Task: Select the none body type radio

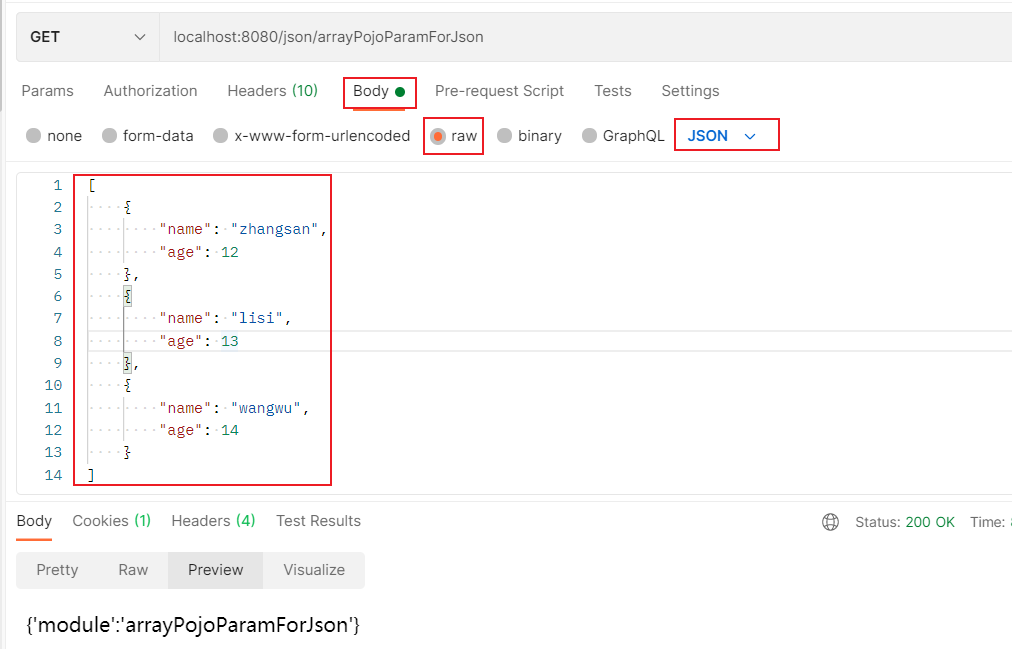Action: (34, 136)
